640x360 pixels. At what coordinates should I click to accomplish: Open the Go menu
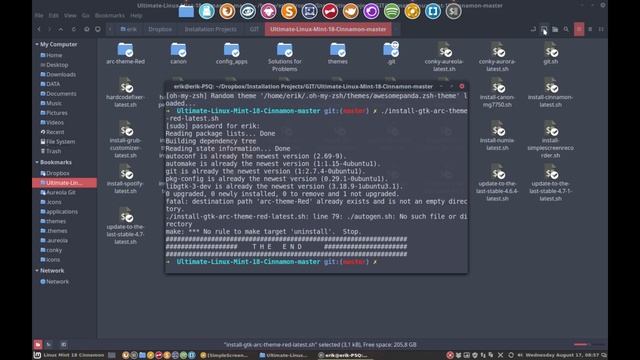[x=85, y=16]
